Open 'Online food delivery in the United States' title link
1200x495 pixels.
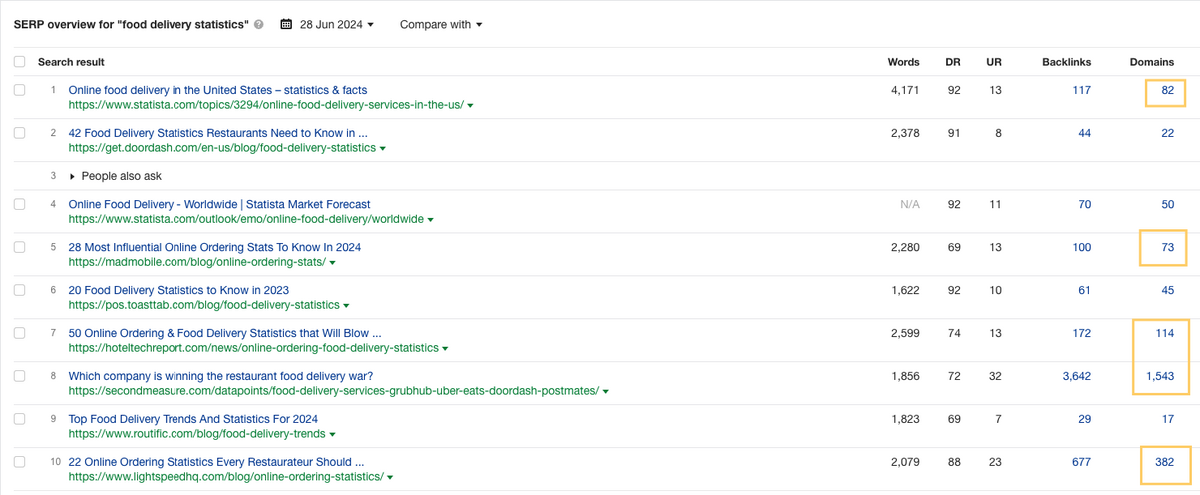[218, 90]
